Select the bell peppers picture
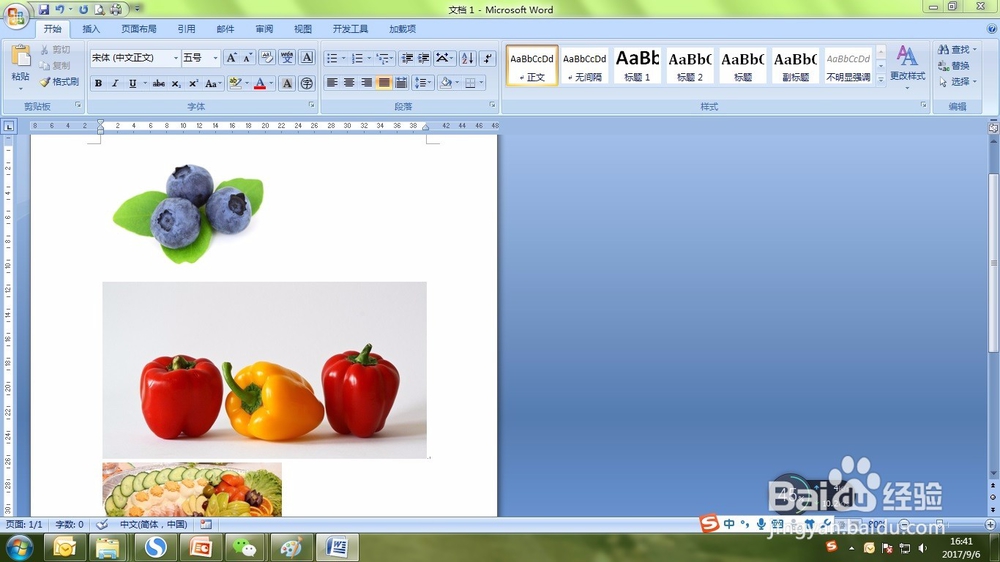The width and height of the screenshot is (1000, 562). (x=265, y=370)
